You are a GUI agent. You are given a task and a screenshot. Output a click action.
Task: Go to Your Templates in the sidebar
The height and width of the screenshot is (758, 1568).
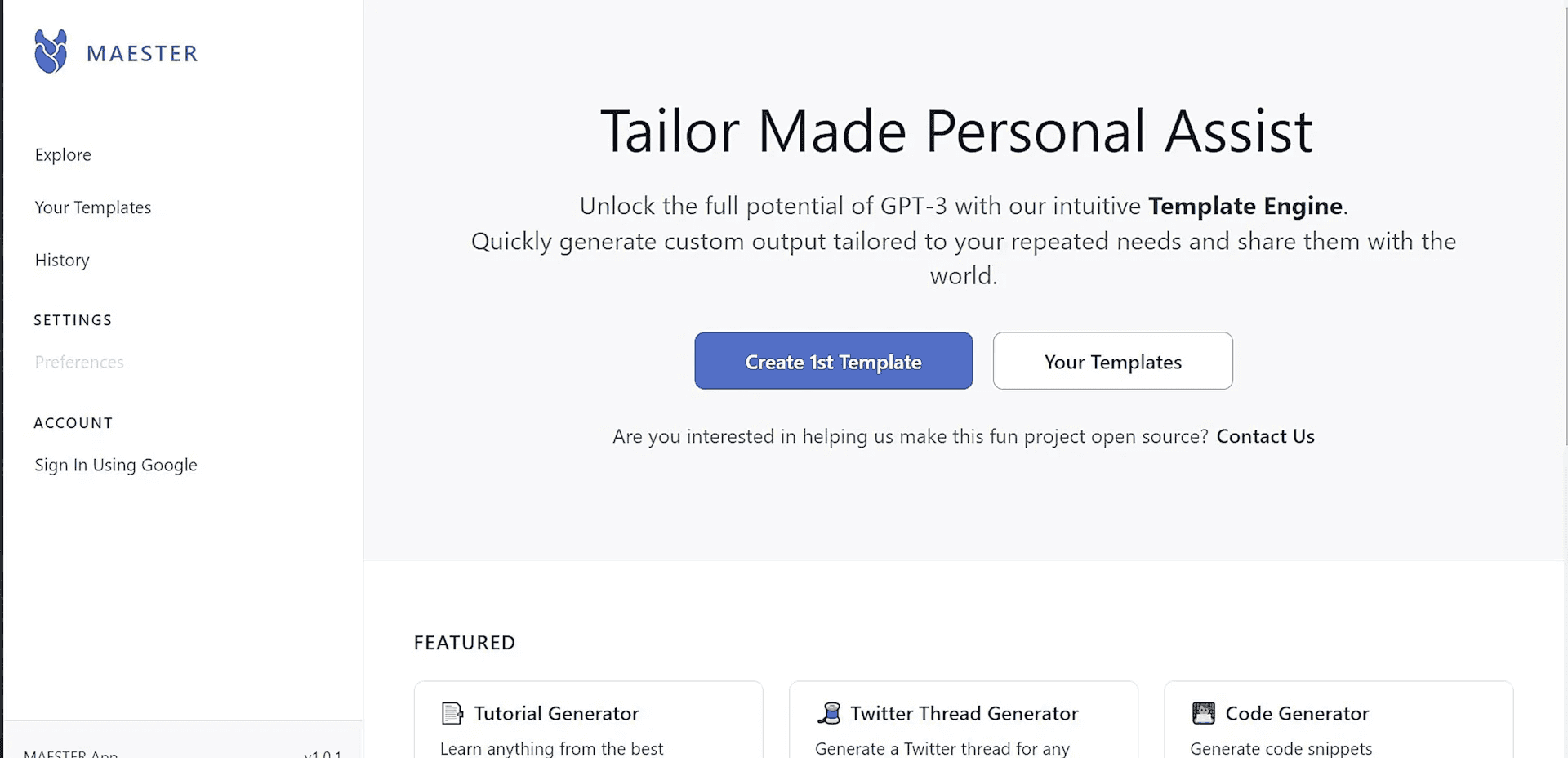click(x=93, y=207)
